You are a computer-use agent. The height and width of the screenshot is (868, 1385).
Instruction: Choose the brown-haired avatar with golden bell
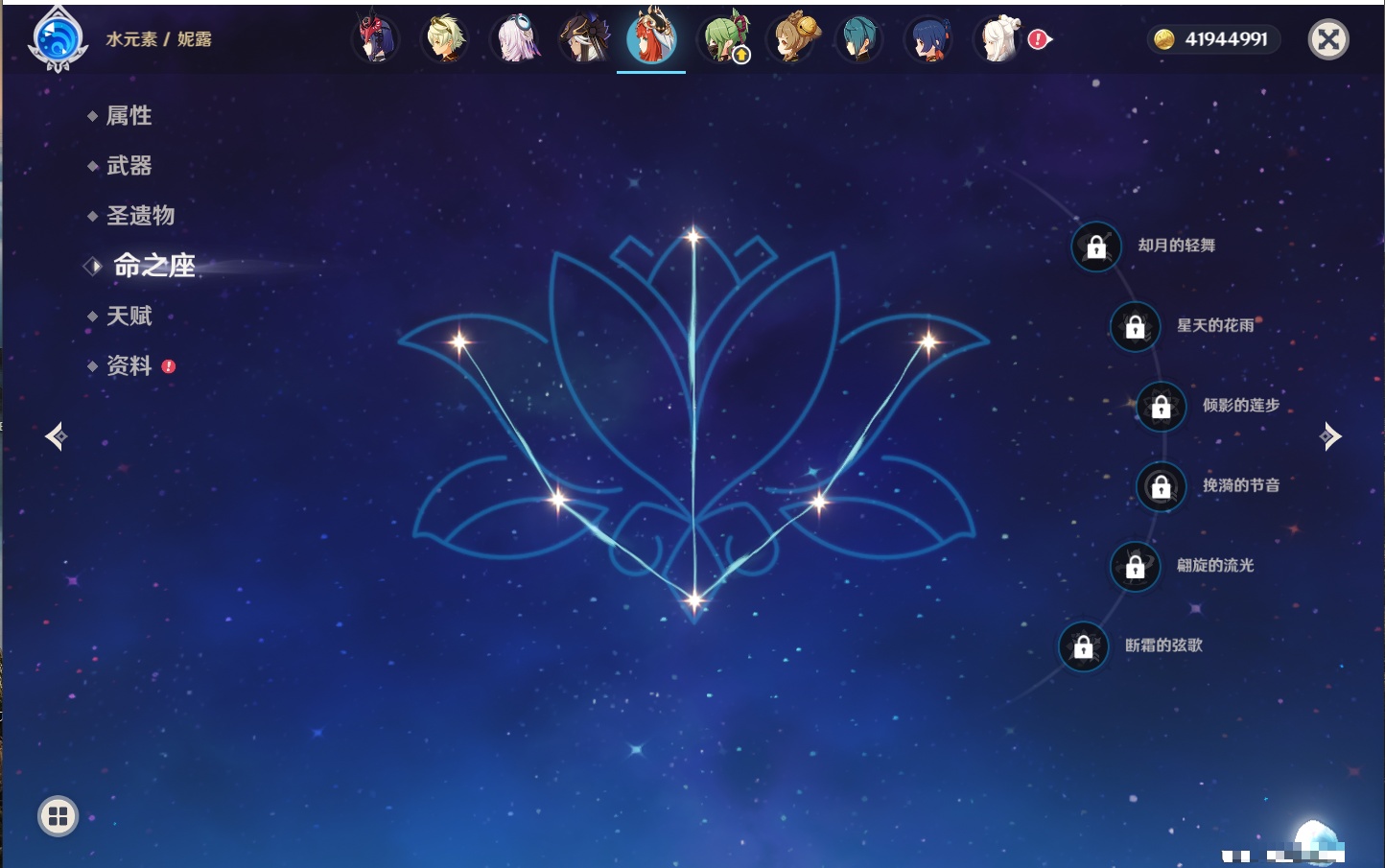[x=795, y=38]
